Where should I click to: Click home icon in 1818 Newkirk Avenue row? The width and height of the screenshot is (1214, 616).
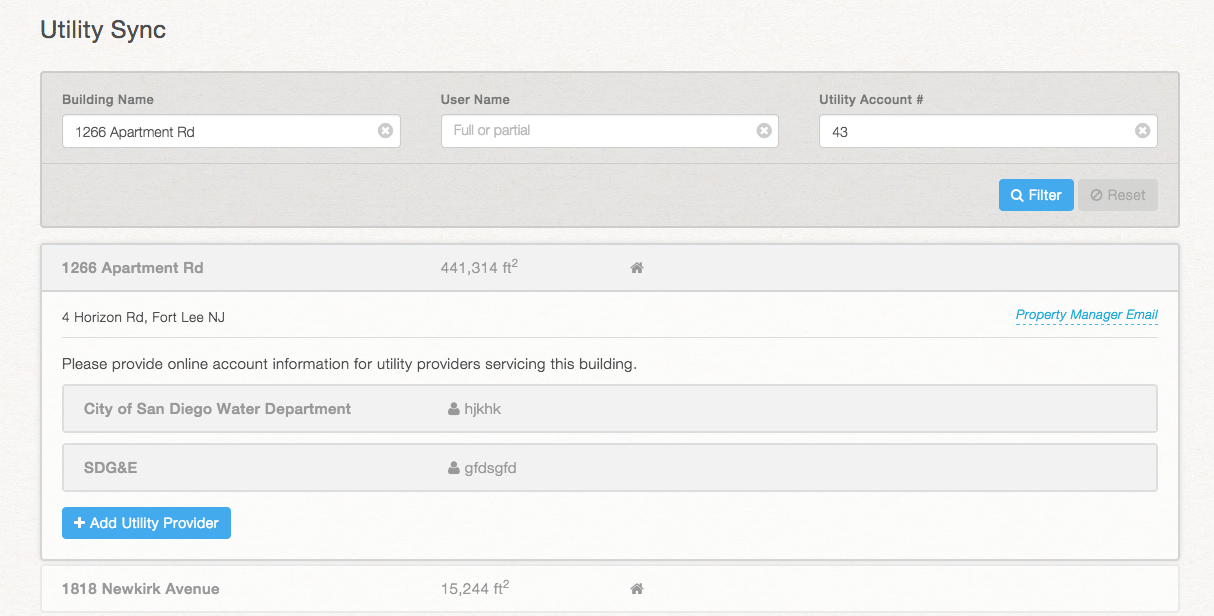click(636, 589)
